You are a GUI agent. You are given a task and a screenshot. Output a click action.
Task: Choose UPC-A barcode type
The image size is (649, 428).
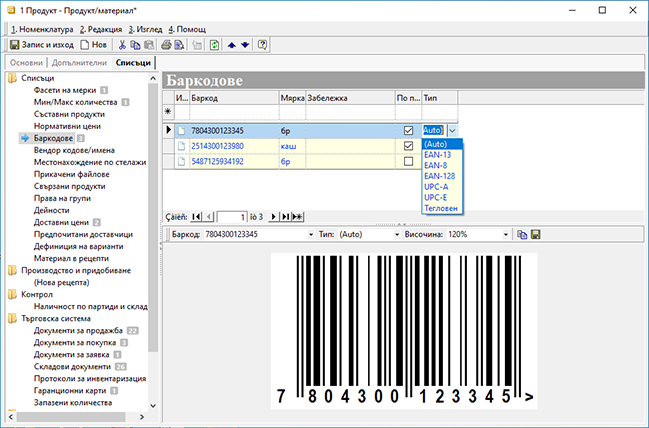[x=442, y=187]
